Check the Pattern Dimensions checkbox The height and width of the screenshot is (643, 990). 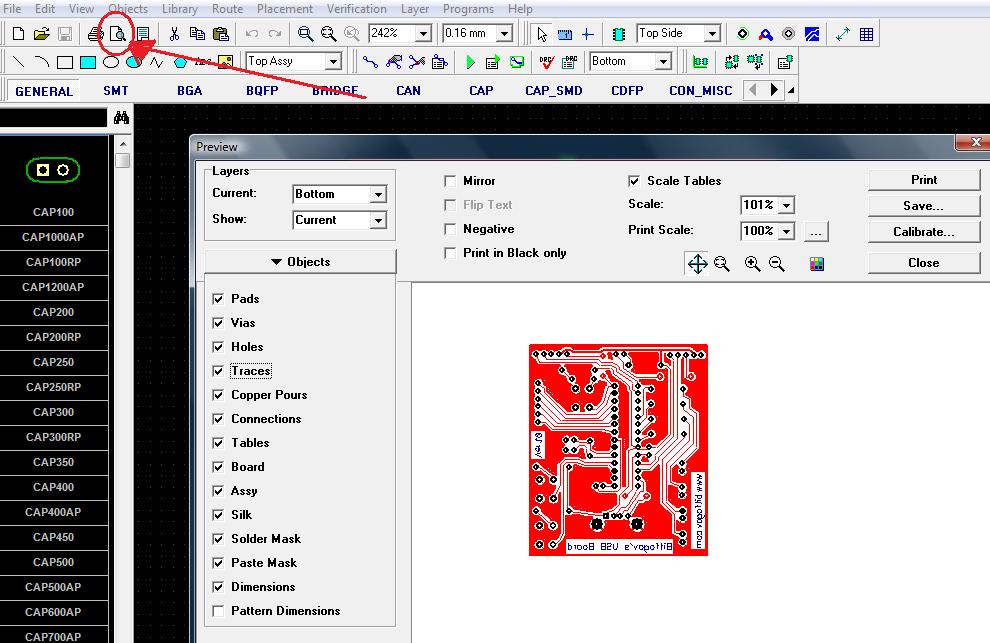[218, 611]
